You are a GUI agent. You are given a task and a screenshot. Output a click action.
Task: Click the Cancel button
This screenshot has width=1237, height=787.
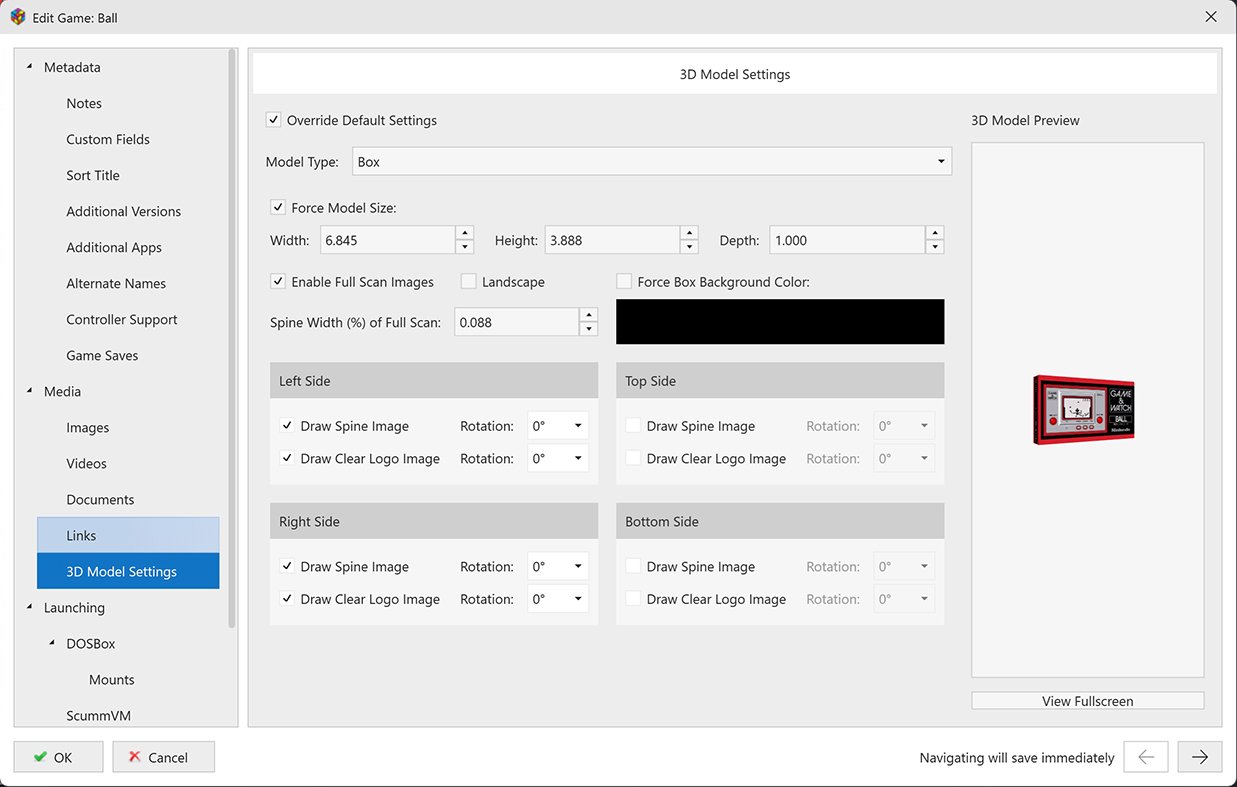[164, 757]
